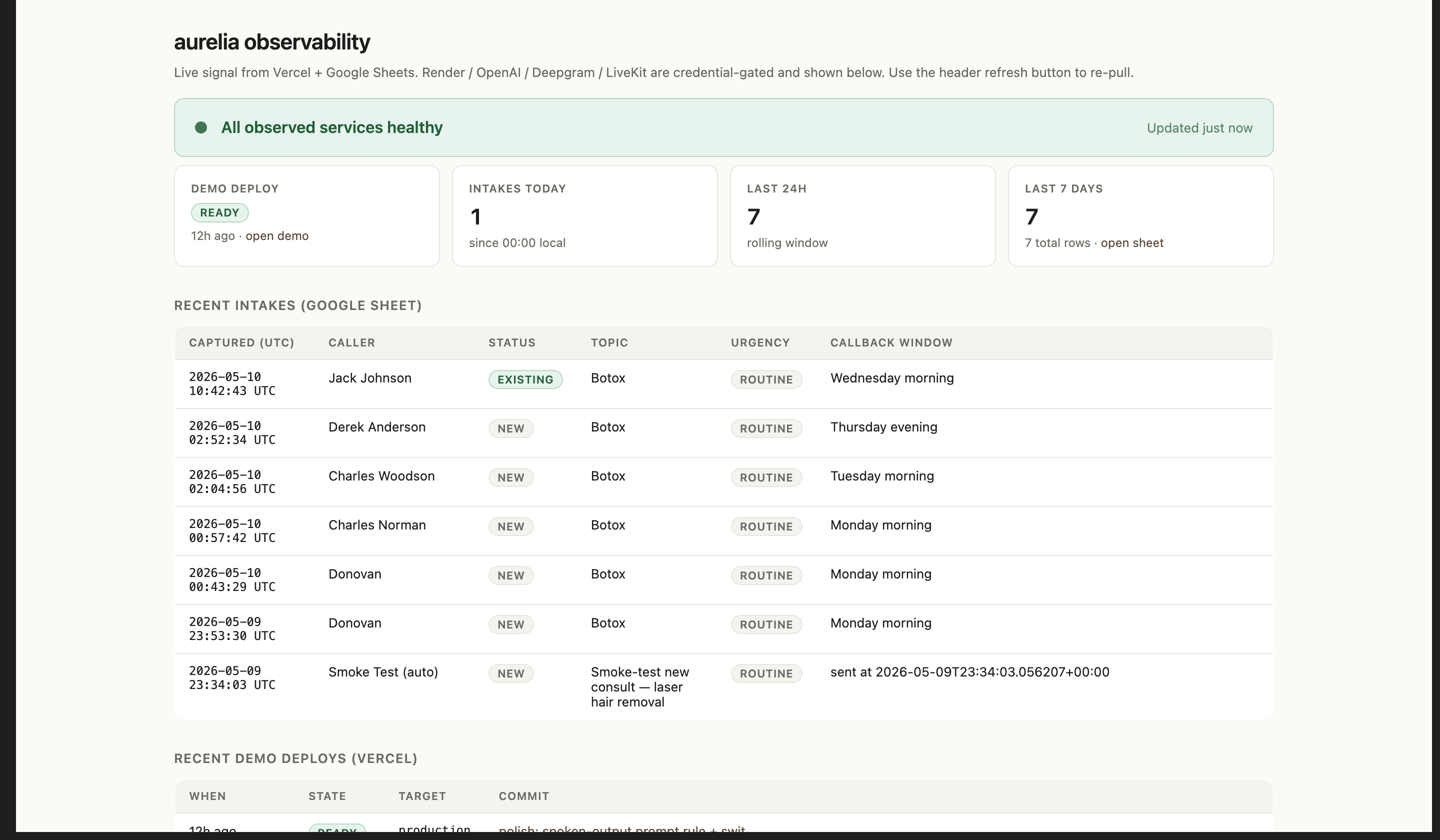Click the COMMIT column header in deploys table
The height and width of the screenshot is (840, 1440).
tap(523, 796)
